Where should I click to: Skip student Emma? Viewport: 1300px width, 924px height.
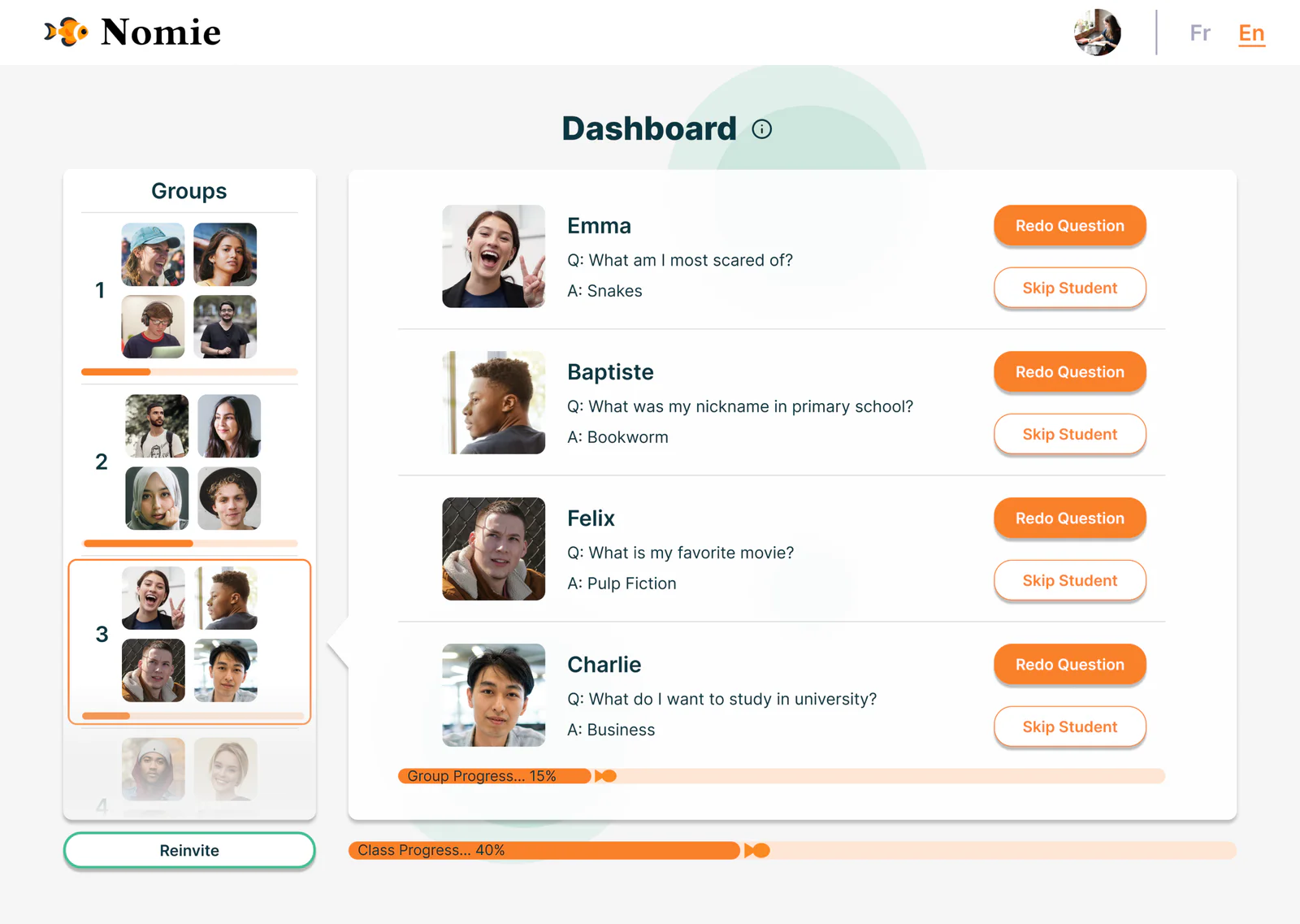coord(1069,288)
